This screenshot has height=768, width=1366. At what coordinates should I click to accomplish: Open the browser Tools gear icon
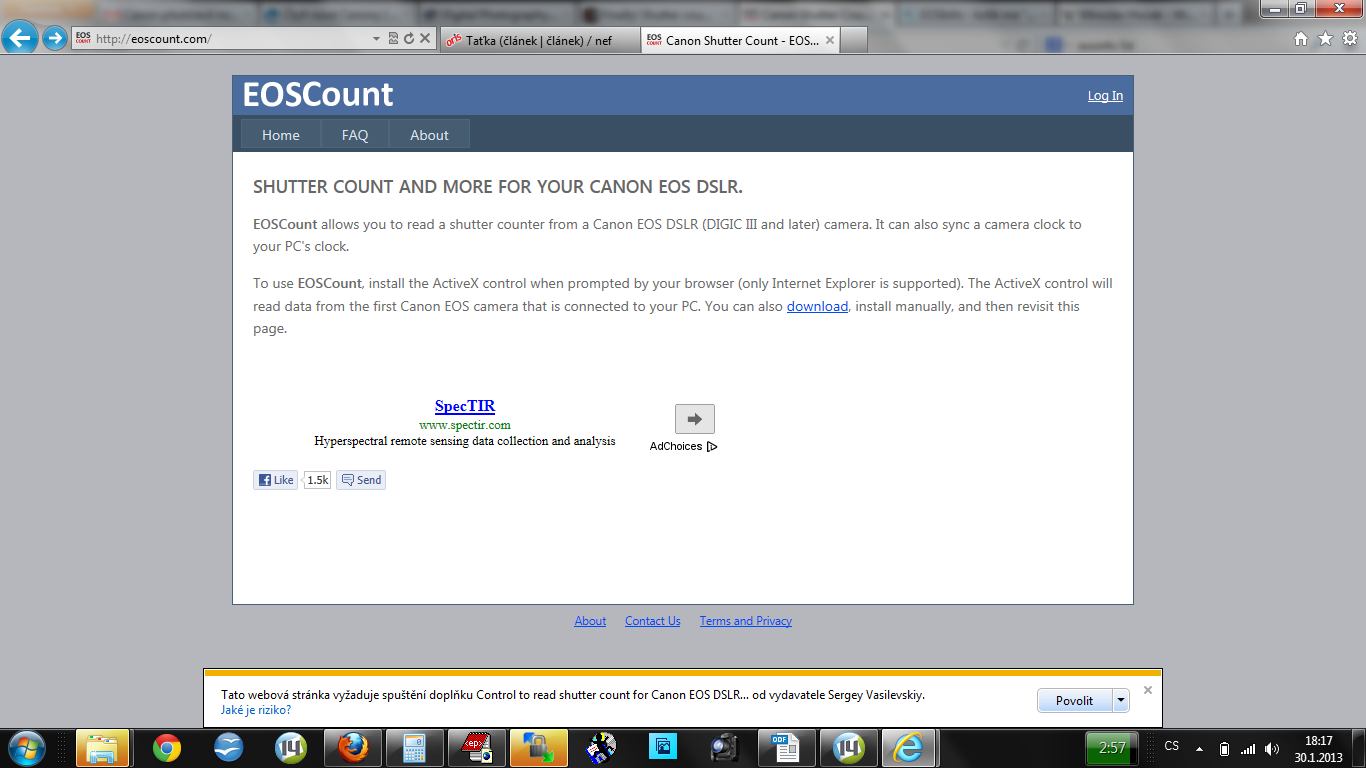[1349, 39]
